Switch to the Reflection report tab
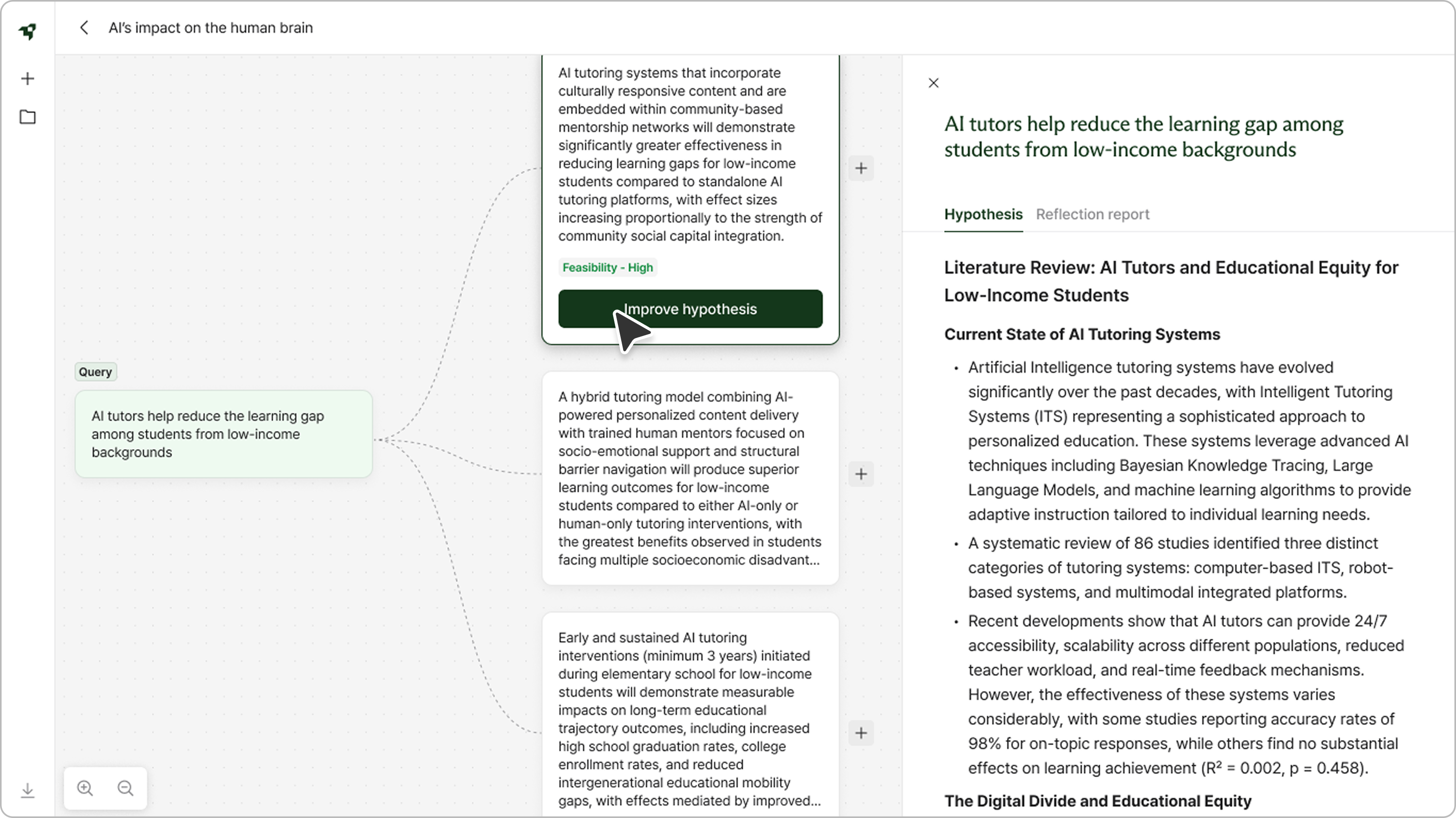 [1092, 214]
